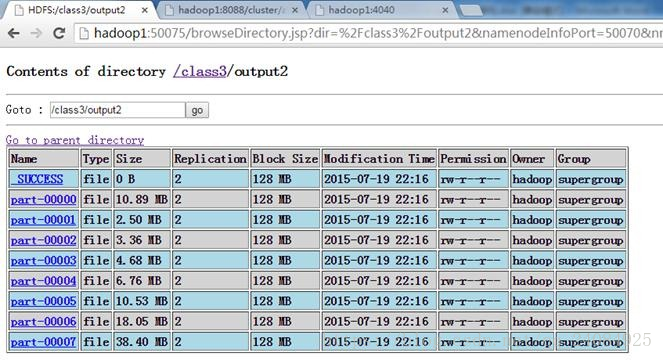This screenshot has height=360, width=663.
Task: Click the go button
Action: 197,110
